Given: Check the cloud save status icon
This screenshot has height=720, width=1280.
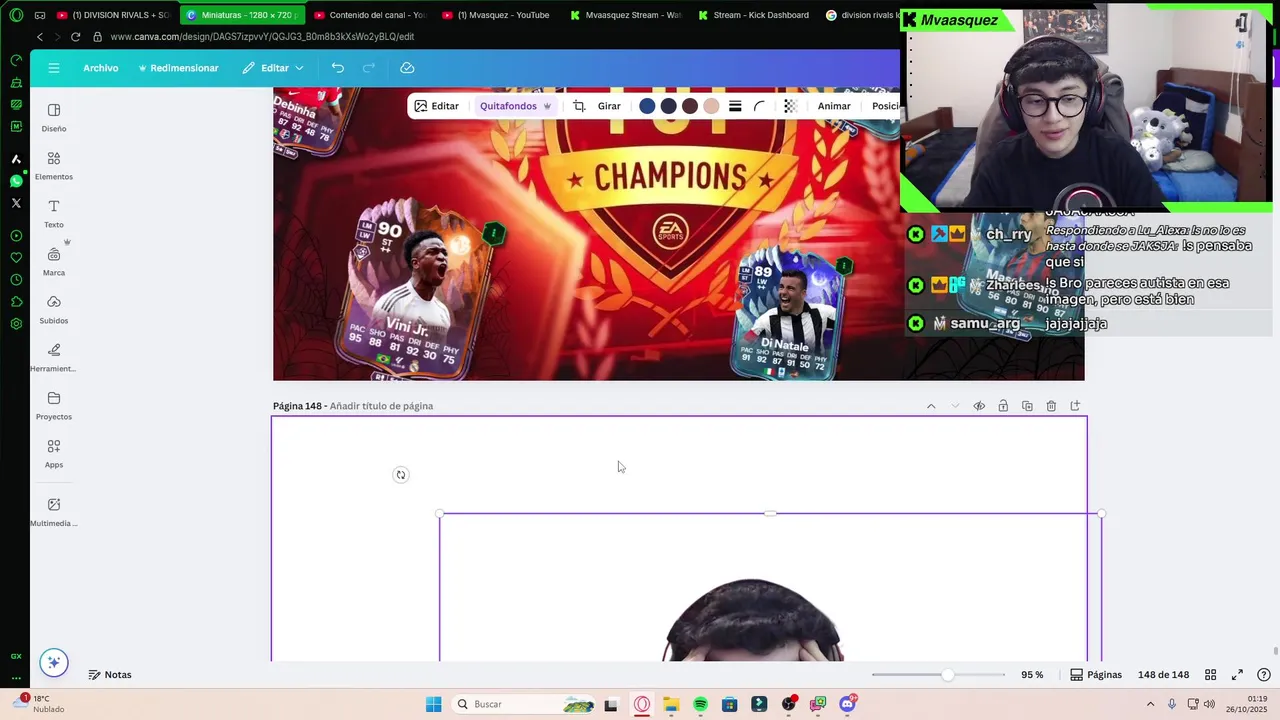Looking at the screenshot, I should click(407, 68).
